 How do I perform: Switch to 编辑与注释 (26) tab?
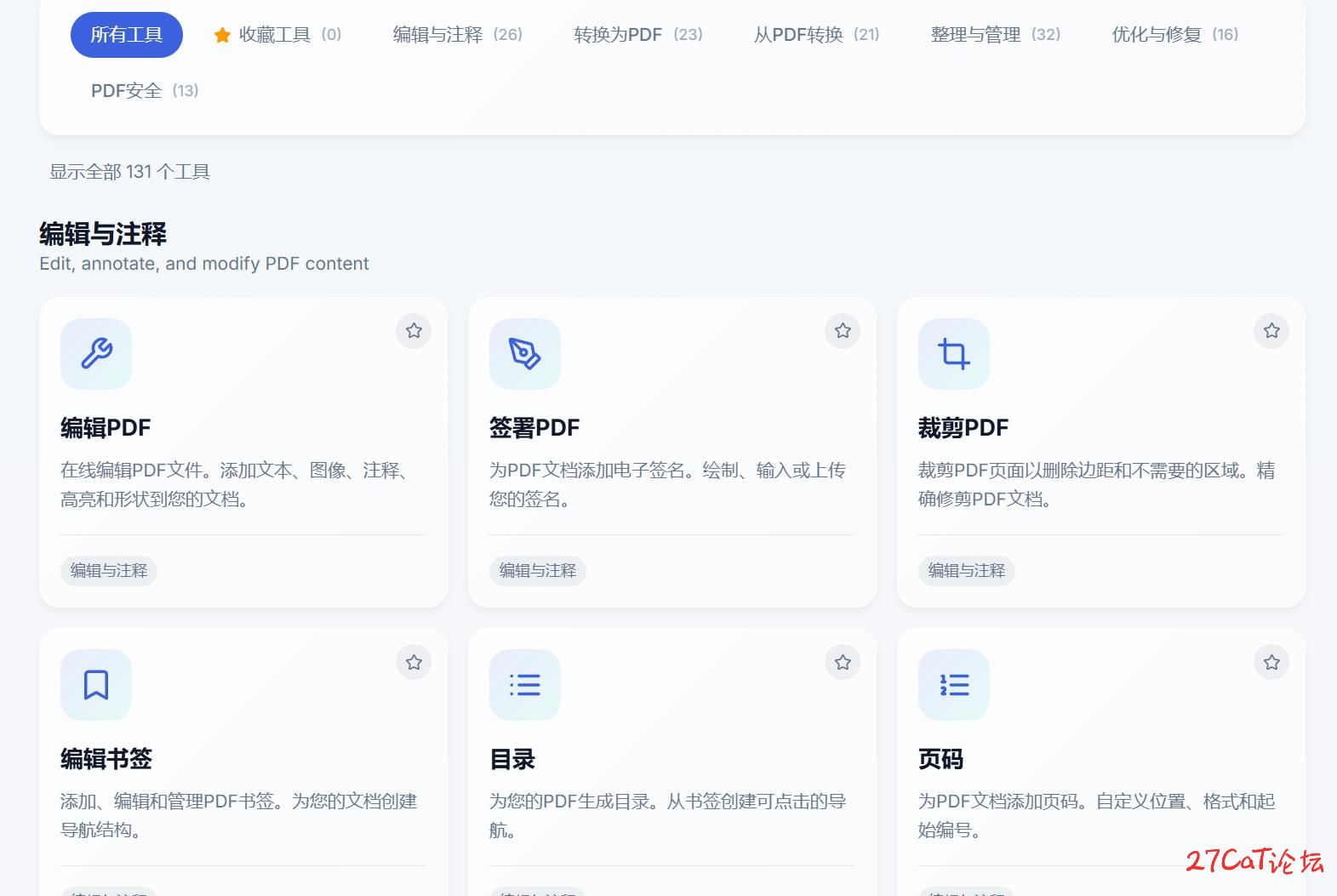click(x=458, y=35)
